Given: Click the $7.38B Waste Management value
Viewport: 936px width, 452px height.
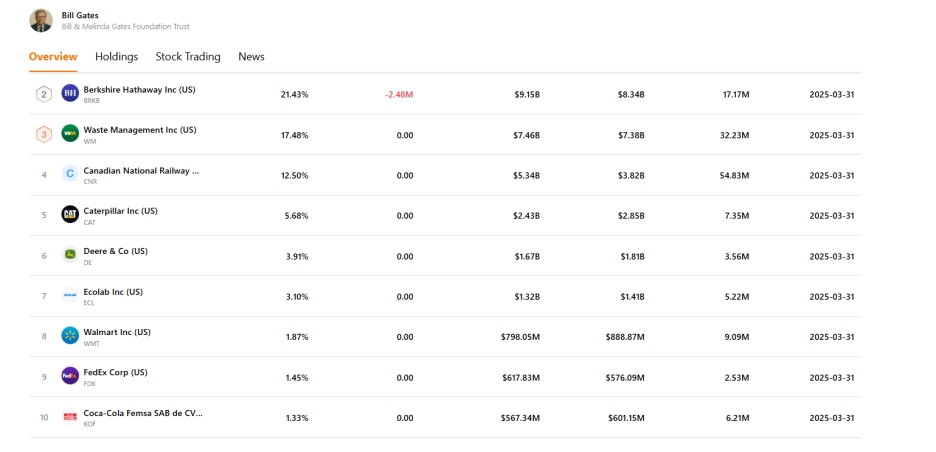Looking at the screenshot, I should 631,135.
